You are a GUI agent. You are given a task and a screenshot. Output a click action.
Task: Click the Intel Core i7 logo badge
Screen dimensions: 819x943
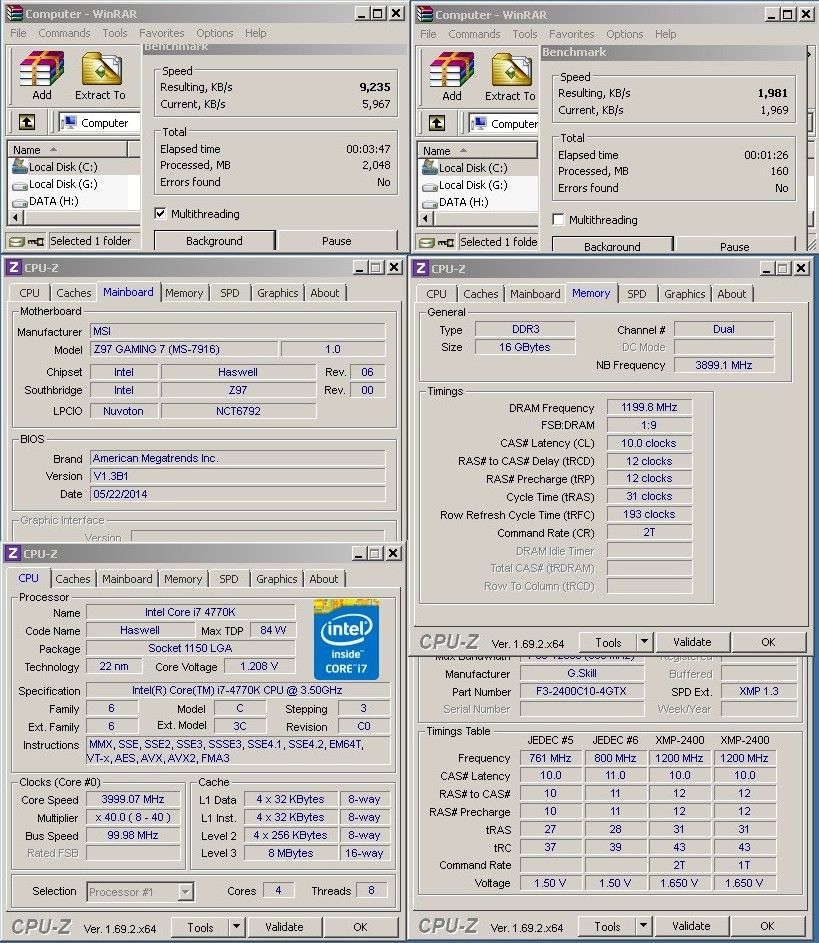[346, 638]
